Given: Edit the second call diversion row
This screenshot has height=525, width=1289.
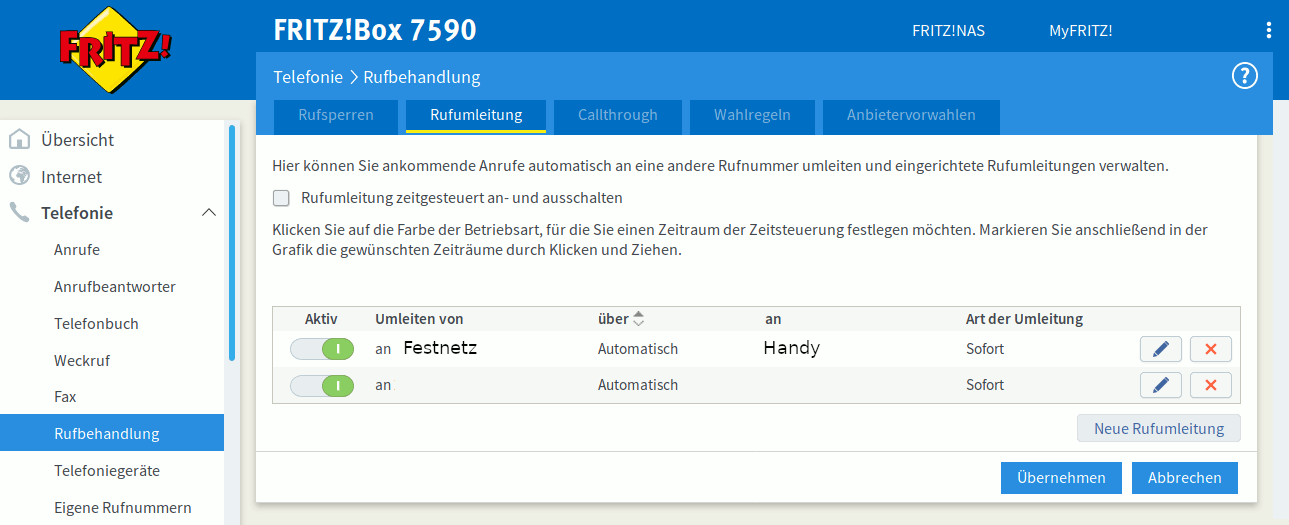Looking at the screenshot, I should coord(1160,385).
